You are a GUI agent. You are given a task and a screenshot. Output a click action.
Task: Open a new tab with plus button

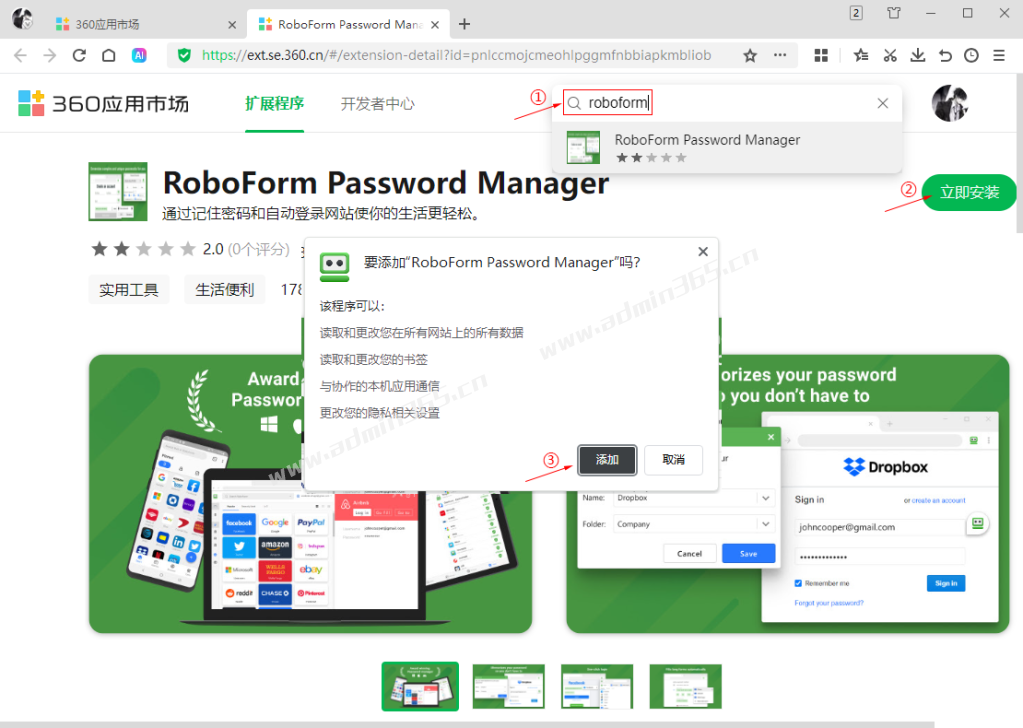(465, 24)
